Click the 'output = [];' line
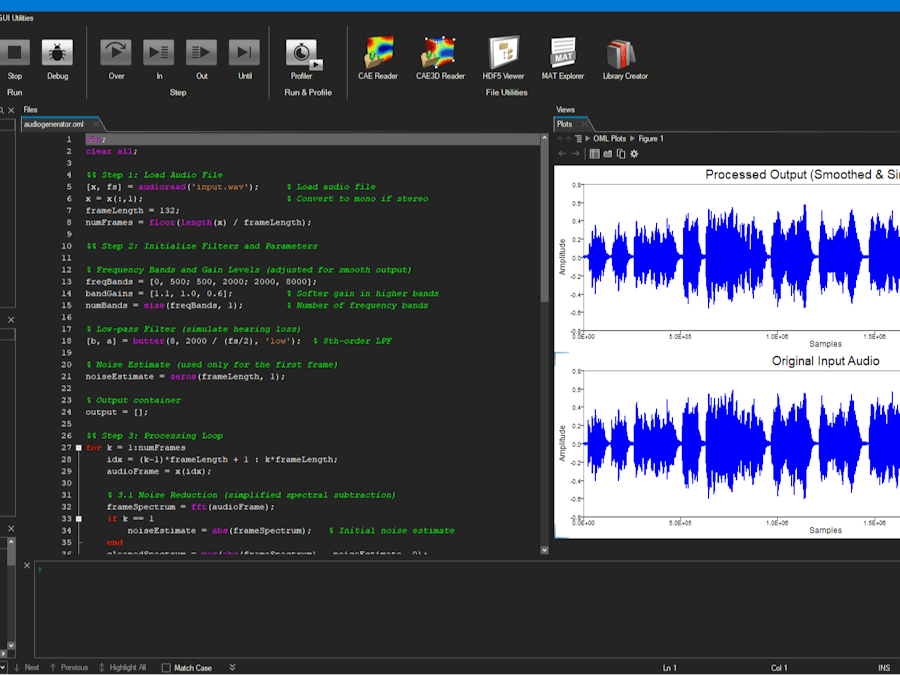 117,412
